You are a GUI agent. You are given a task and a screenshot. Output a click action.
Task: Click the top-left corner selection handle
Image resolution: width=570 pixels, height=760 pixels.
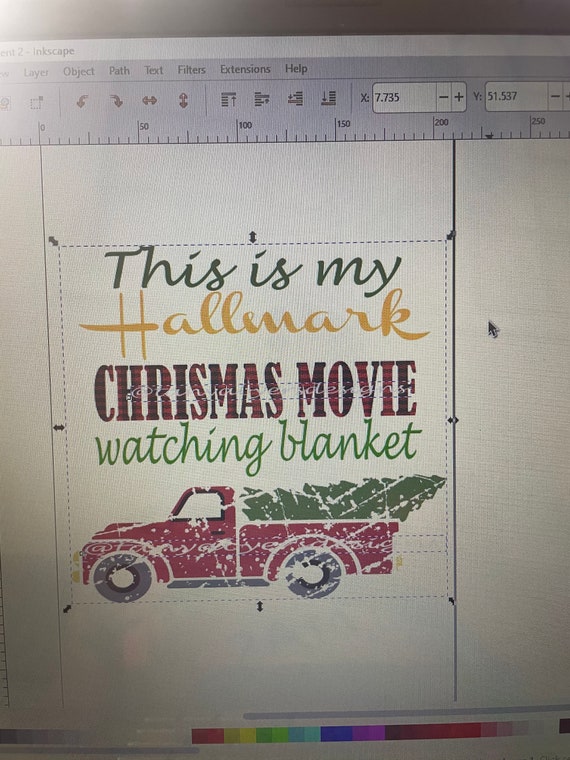click(x=53, y=241)
